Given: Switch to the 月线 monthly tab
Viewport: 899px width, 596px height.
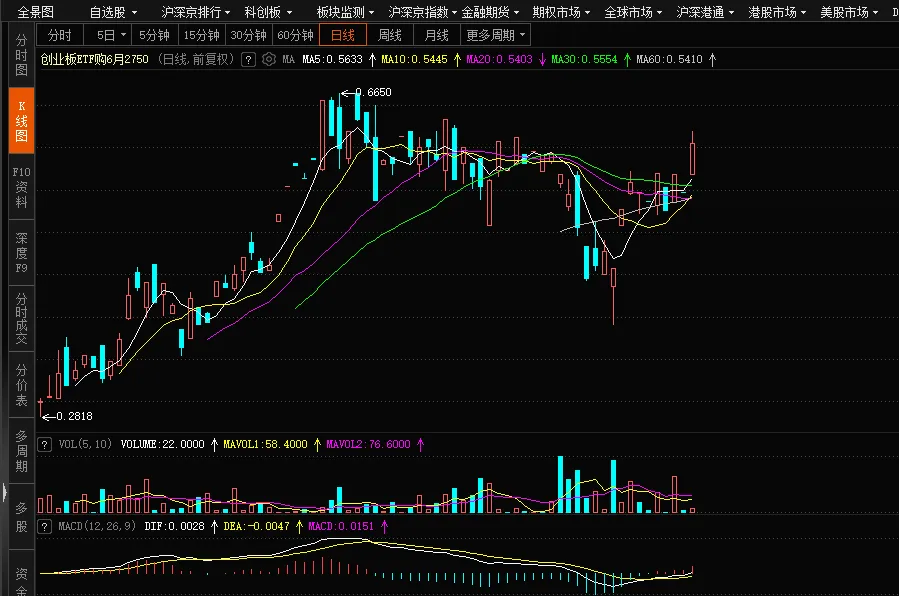Looking at the screenshot, I should coord(437,36).
